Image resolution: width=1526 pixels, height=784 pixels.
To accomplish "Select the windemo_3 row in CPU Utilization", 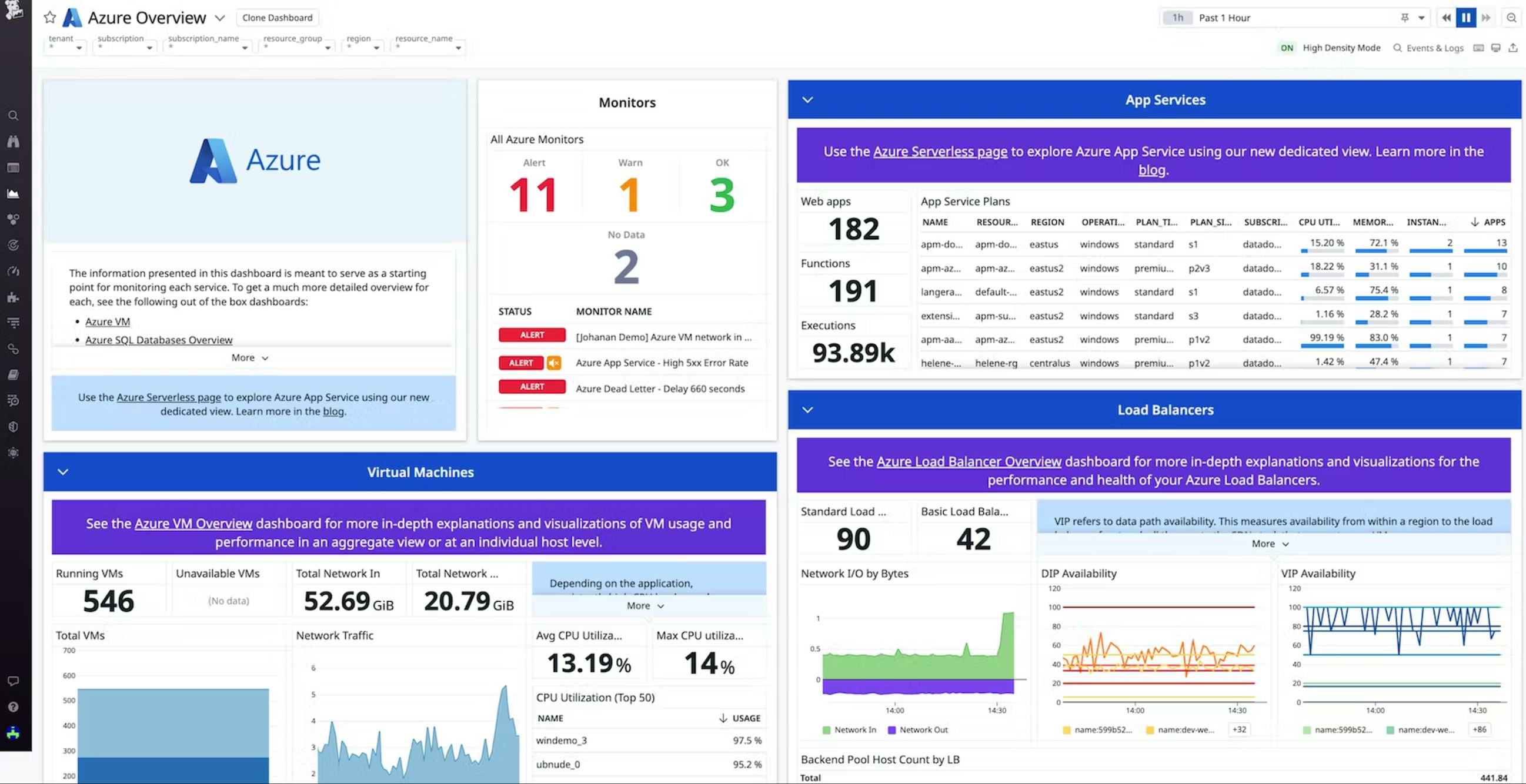I will pyautogui.click(x=561, y=740).
